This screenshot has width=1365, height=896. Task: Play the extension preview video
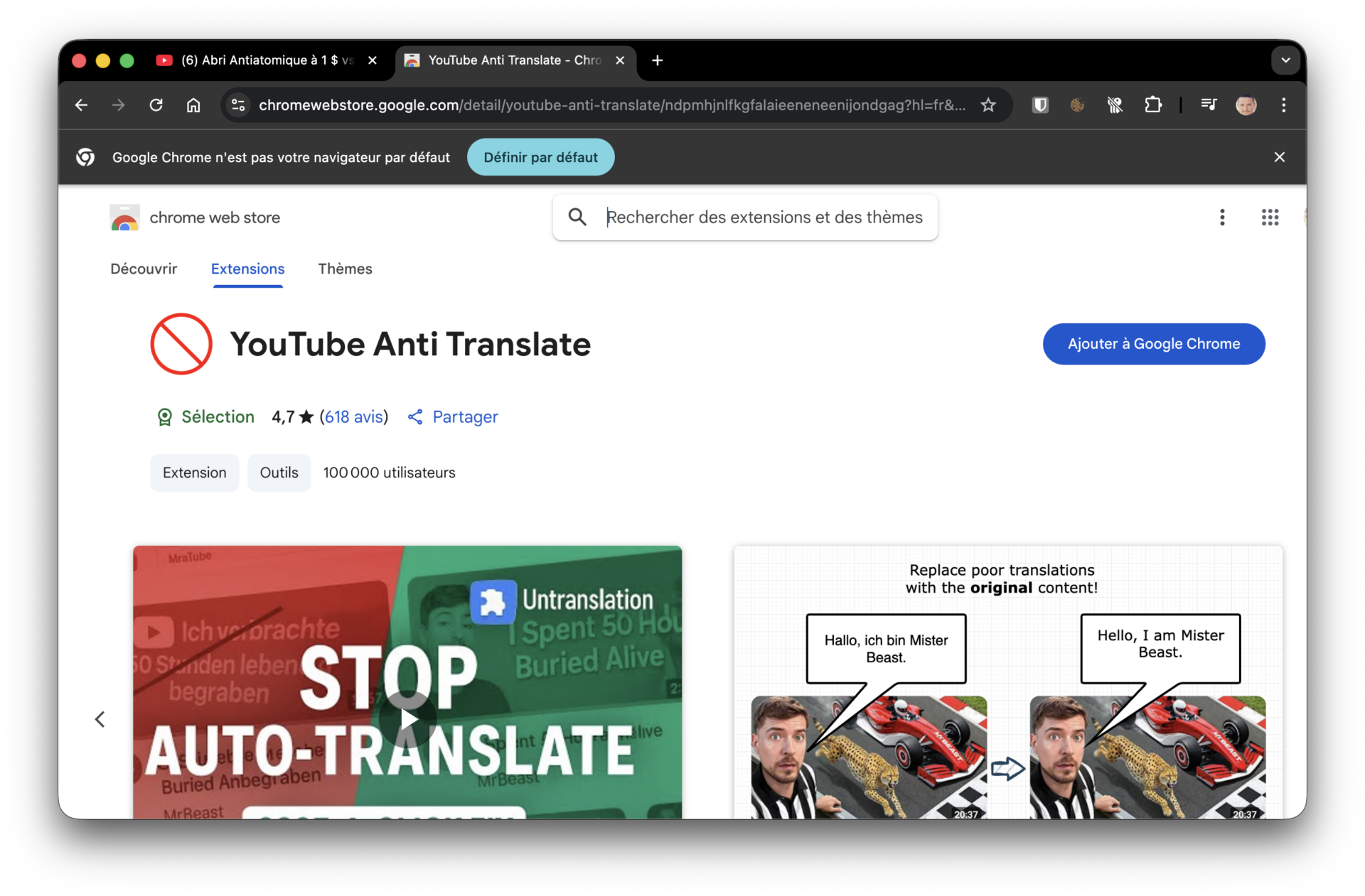(x=408, y=719)
